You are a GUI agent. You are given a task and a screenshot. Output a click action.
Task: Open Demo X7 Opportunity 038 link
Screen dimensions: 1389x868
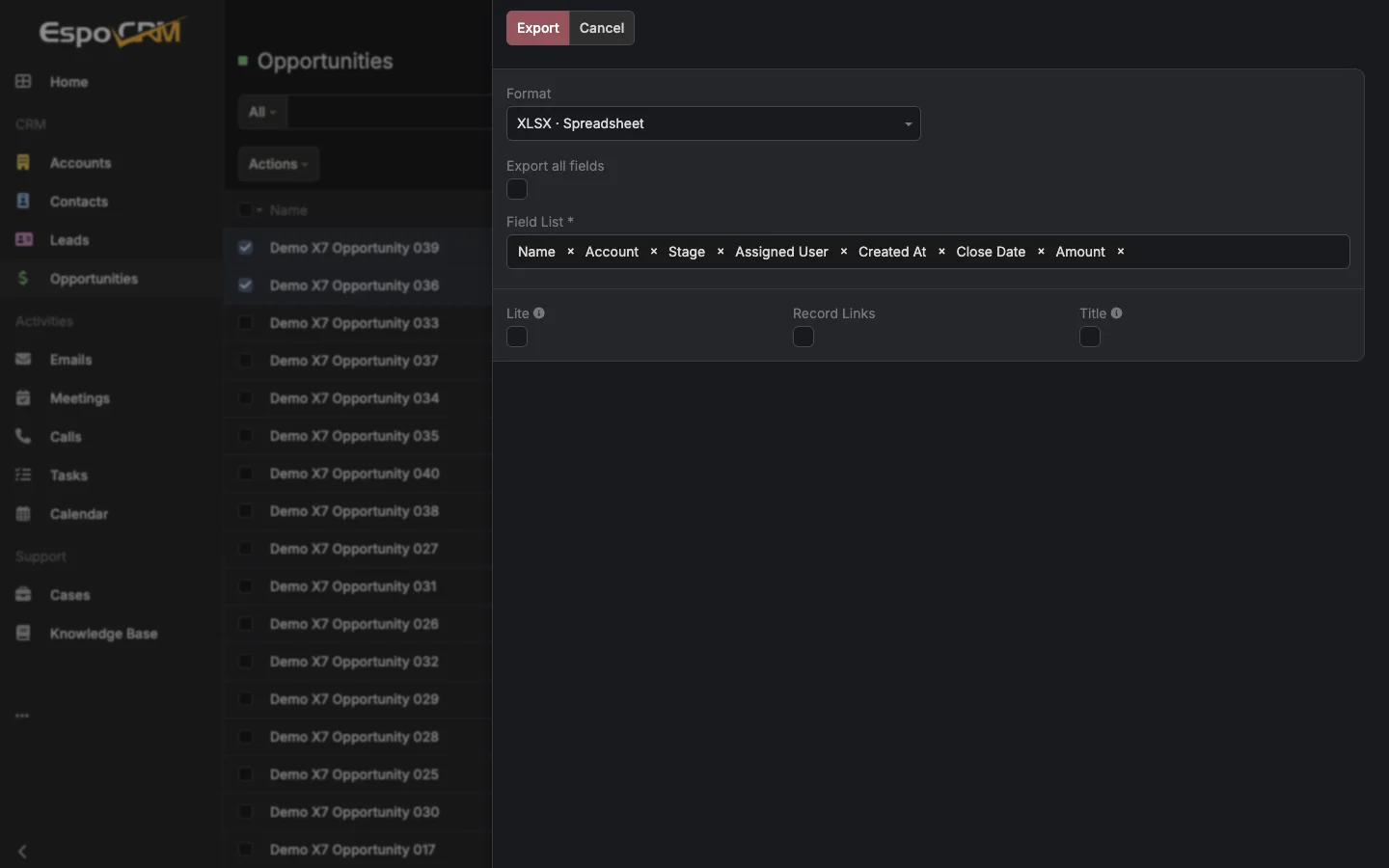coord(354,511)
